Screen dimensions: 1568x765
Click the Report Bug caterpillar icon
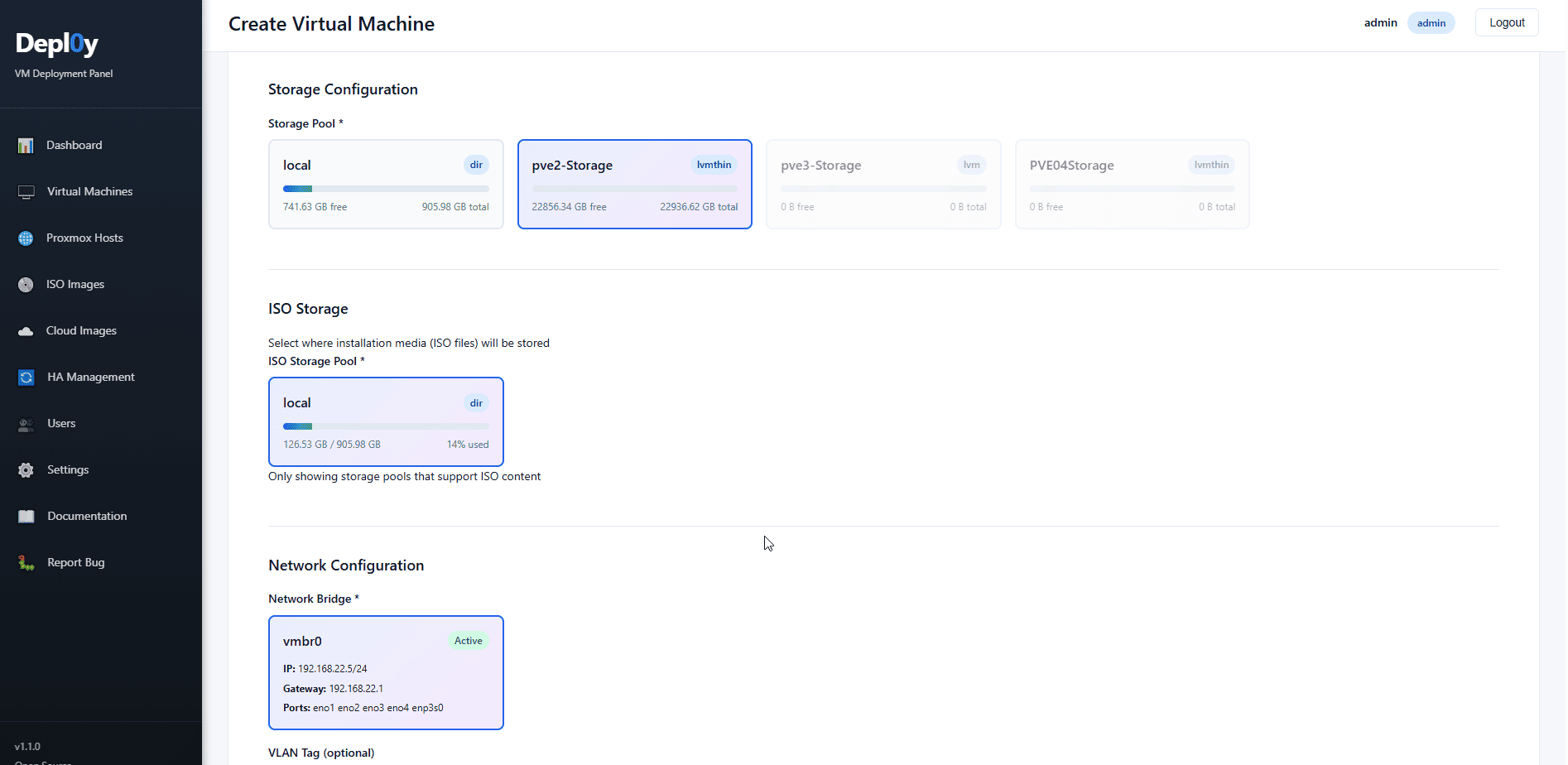[26, 563]
